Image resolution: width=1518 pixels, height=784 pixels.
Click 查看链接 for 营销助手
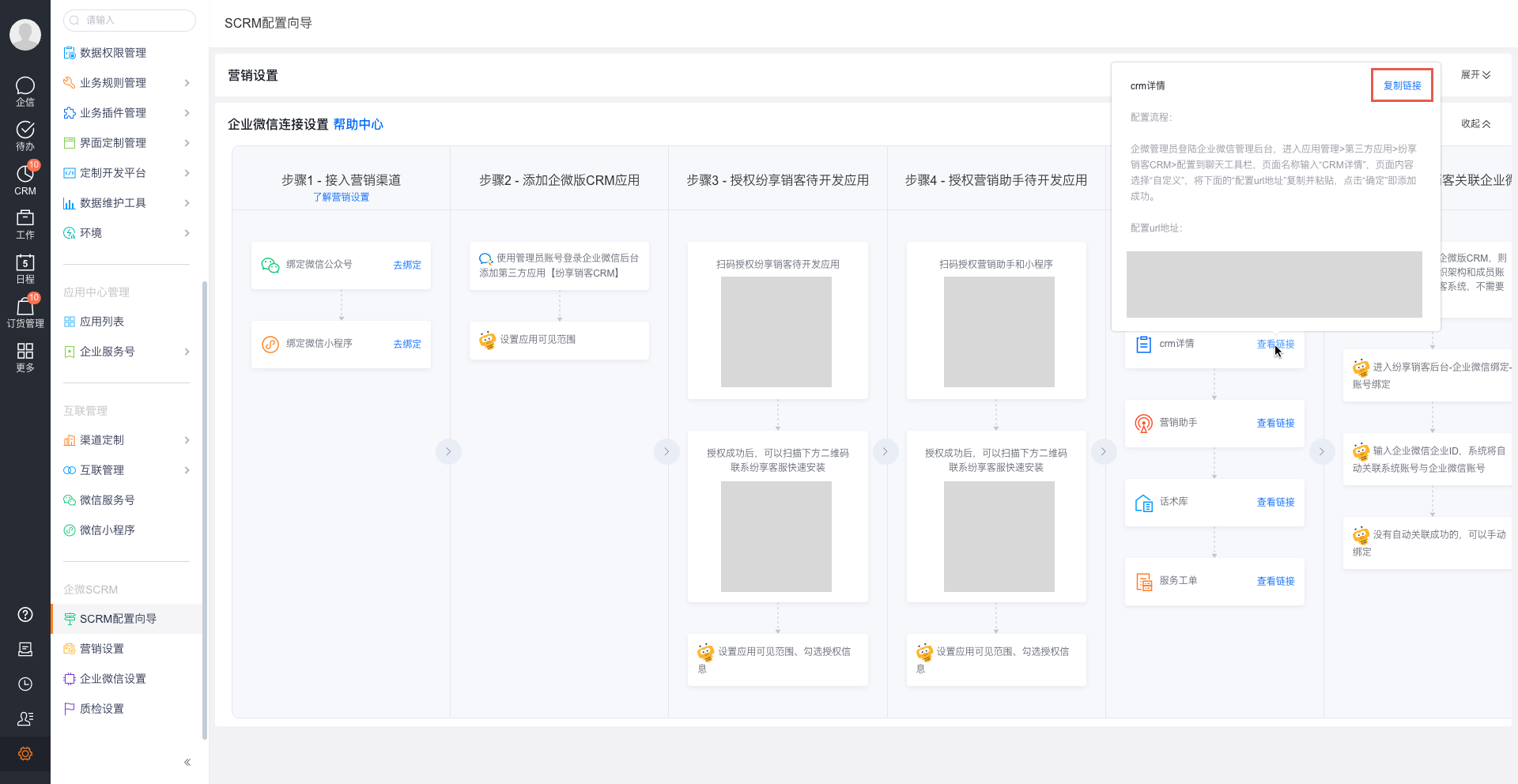tap(1275, 423)
